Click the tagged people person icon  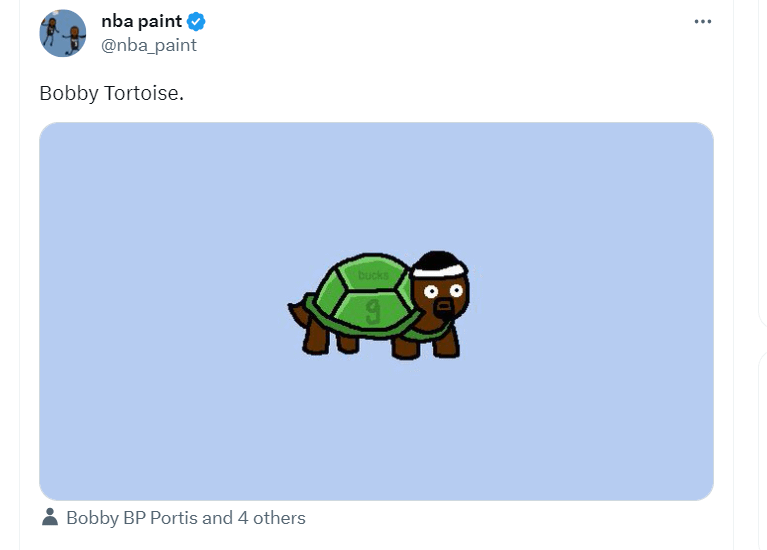[x=50, y=518]
